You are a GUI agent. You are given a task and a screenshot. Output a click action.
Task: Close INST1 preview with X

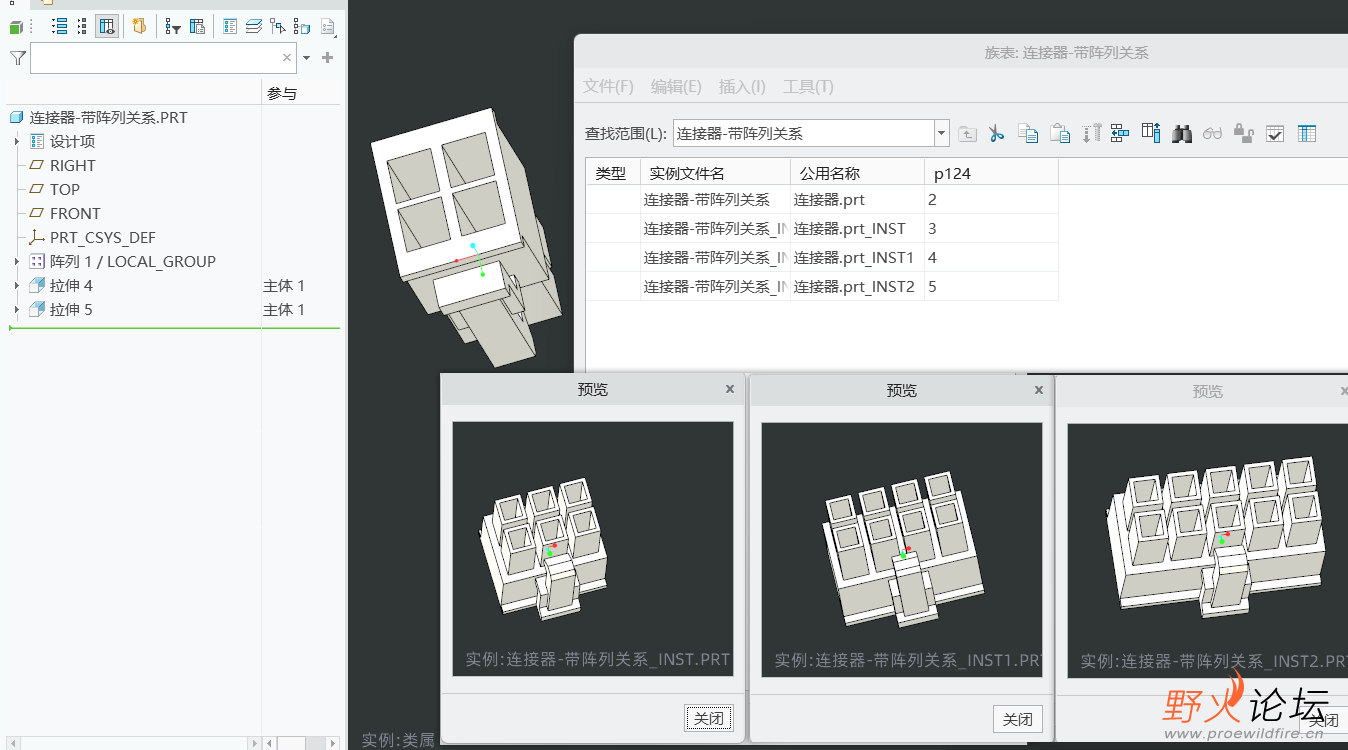tap(1039, 390)
